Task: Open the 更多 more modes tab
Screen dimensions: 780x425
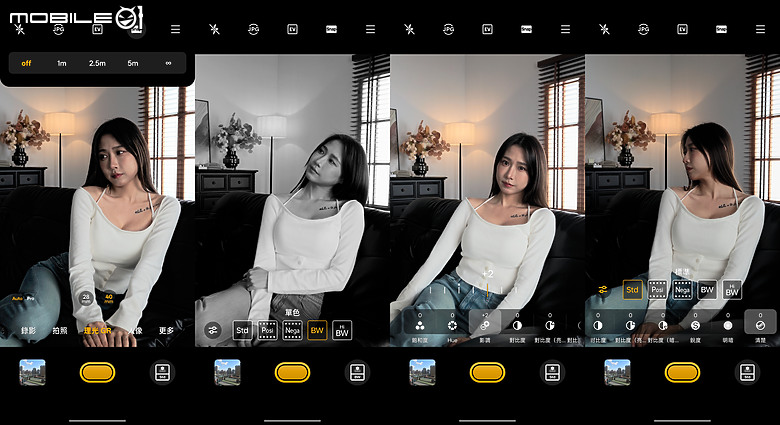Action: 166,330
